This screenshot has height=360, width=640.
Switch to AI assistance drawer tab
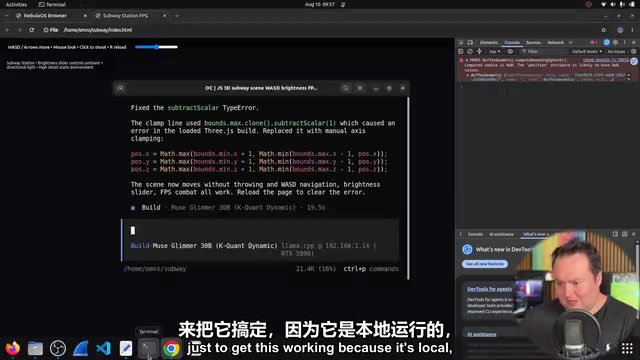(501, 234)
